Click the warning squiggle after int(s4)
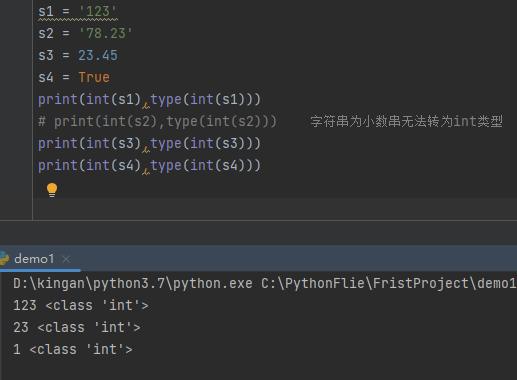 tap(146, 171)
